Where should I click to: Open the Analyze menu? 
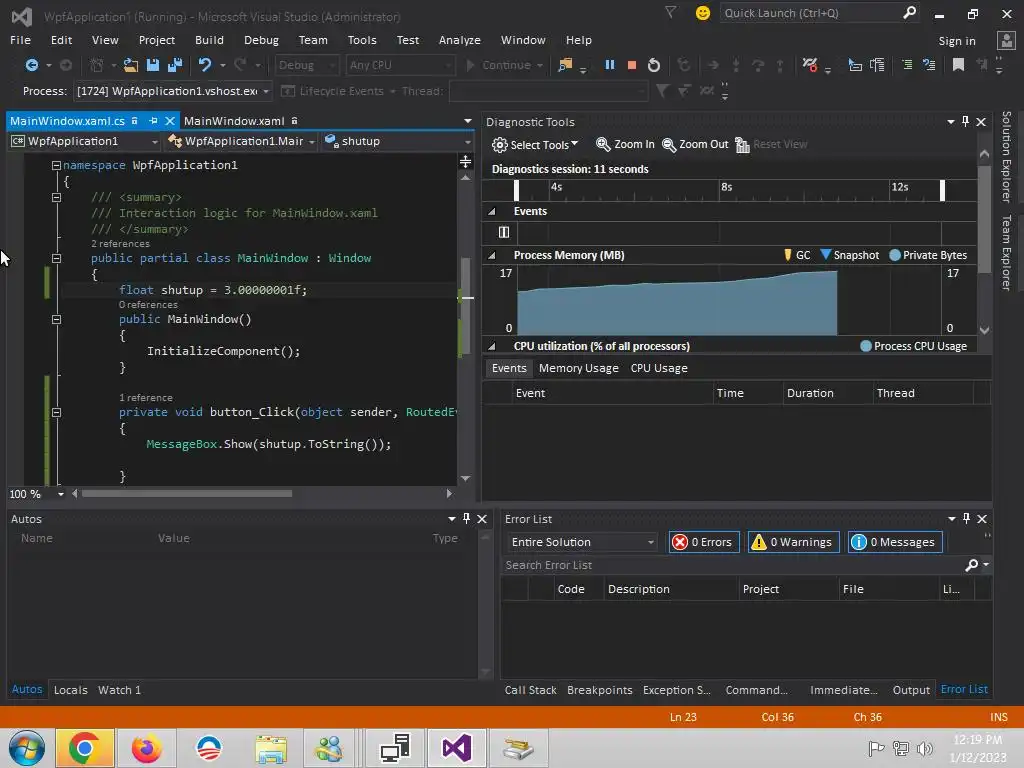coord(459,40)
